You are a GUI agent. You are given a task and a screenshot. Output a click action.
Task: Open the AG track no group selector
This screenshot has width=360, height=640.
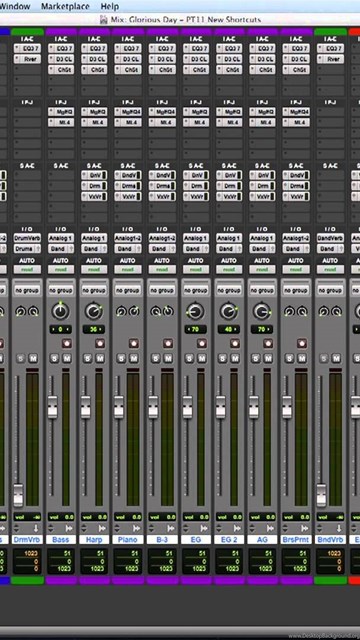(x=262, y=290)
